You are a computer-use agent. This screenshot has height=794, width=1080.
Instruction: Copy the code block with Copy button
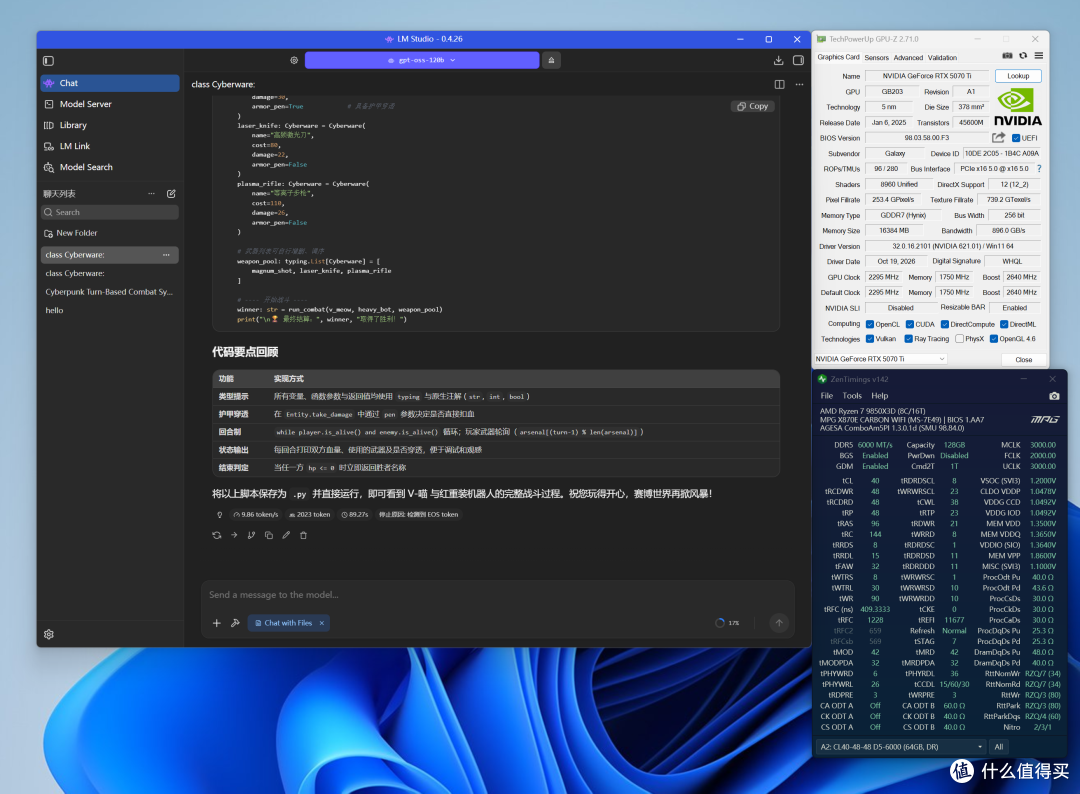752,106
